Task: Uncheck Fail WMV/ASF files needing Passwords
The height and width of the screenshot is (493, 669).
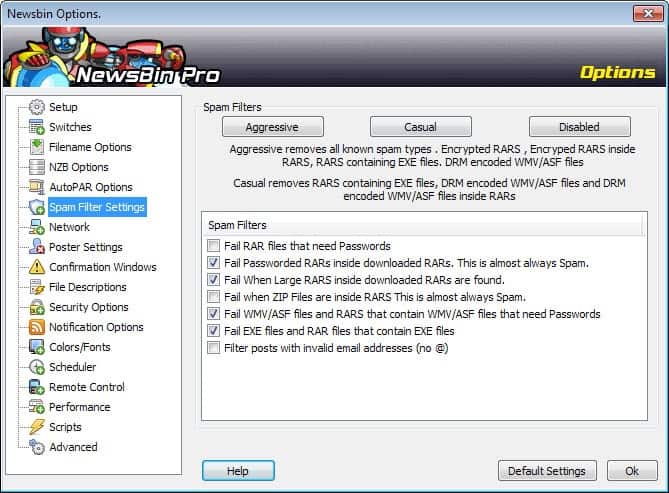Action: [x=213, y=314]
